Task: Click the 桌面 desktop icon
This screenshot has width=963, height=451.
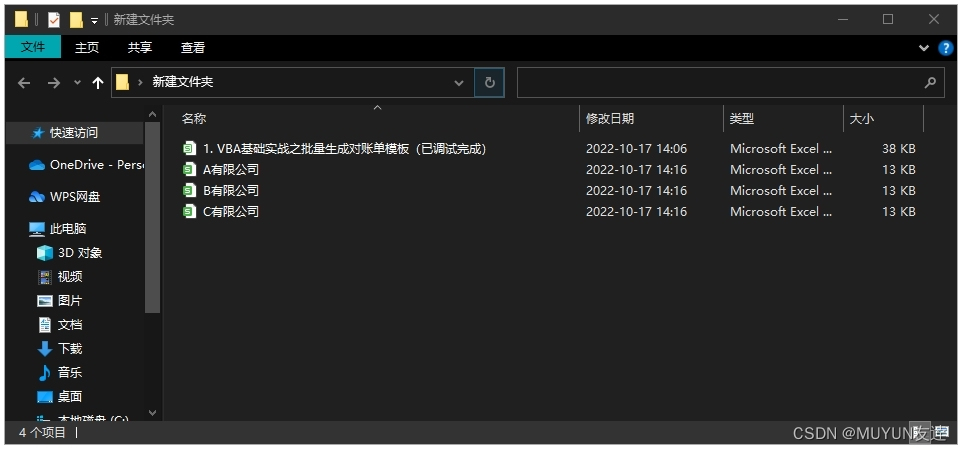Action: (x=45, y=397)
